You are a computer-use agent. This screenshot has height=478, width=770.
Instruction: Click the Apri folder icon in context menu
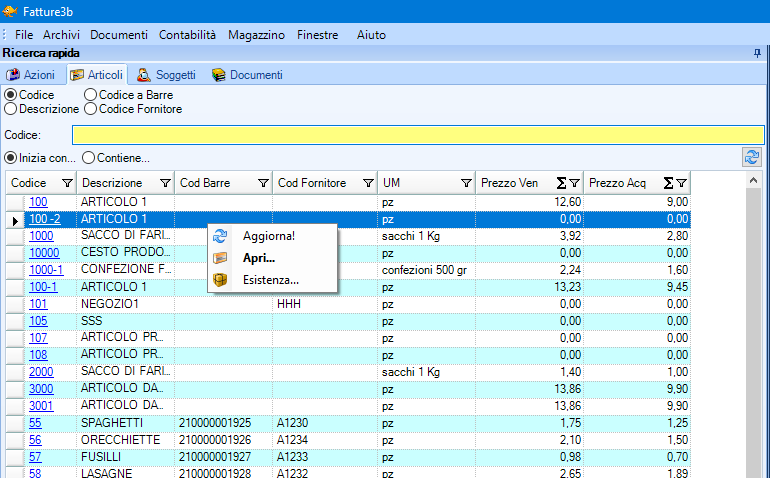221,258
